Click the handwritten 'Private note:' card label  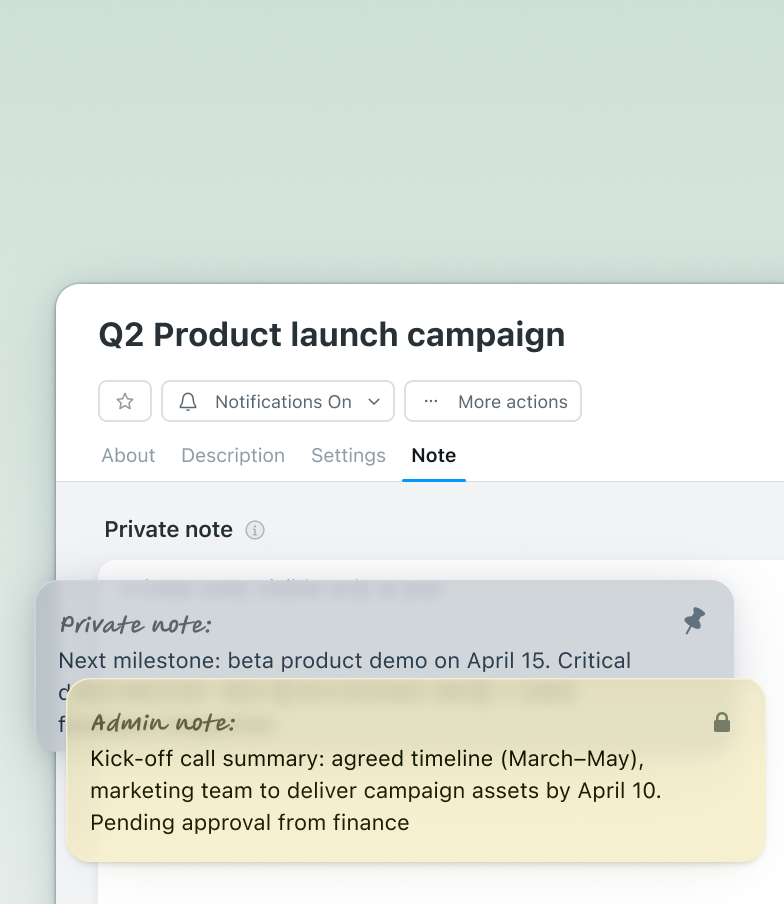[x=136, y=625]
